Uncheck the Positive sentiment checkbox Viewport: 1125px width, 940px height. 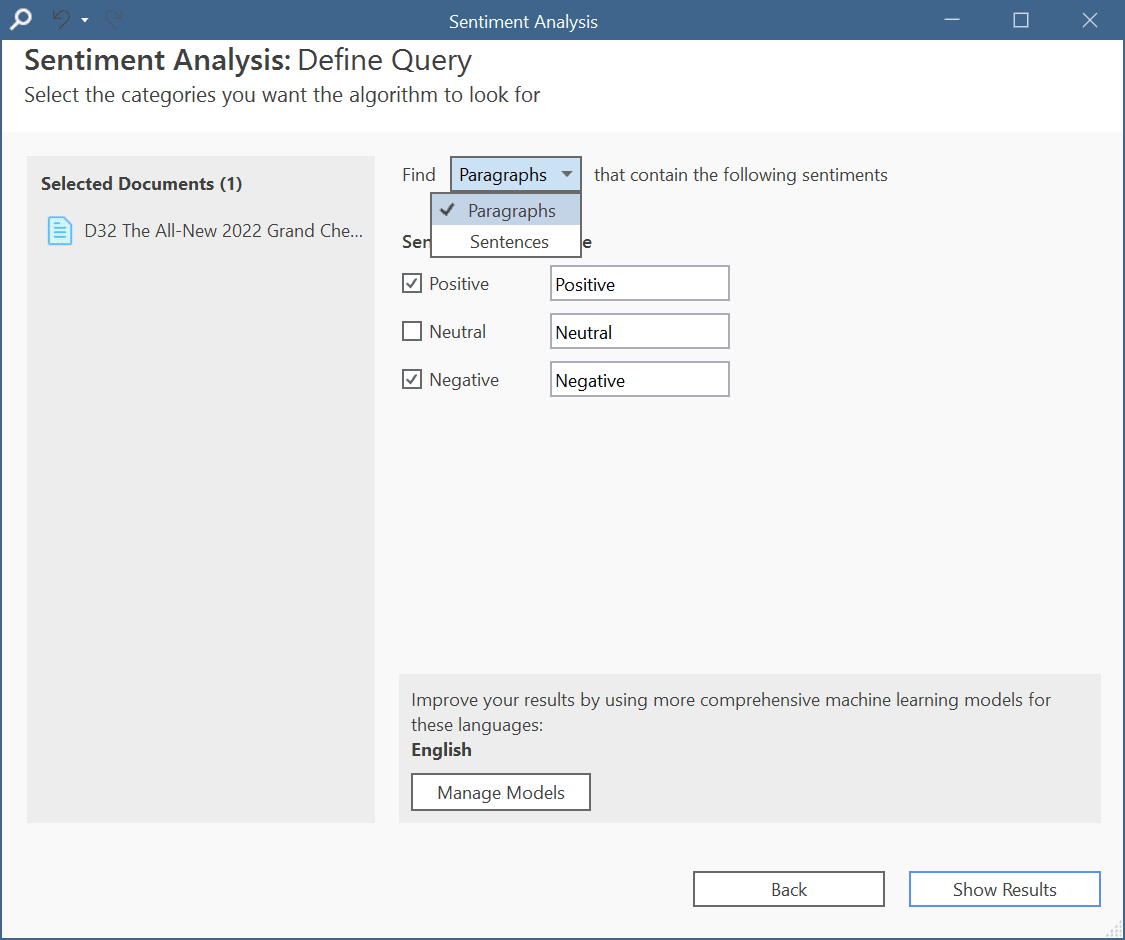[412, 283]
